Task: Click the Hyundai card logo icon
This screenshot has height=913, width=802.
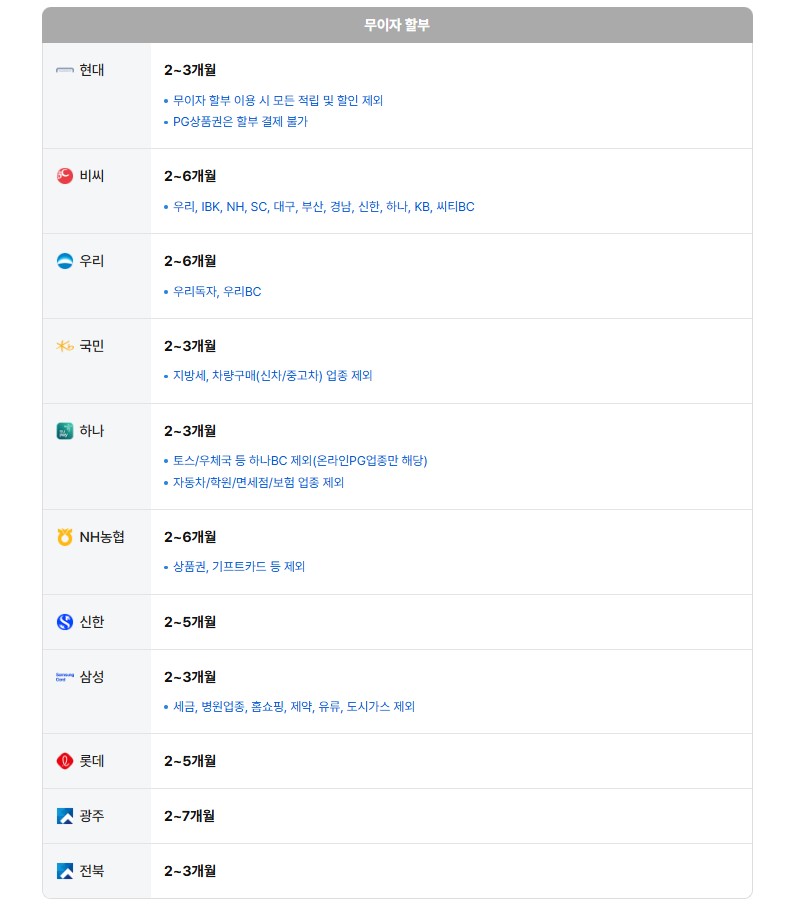Action: point(65,70)
